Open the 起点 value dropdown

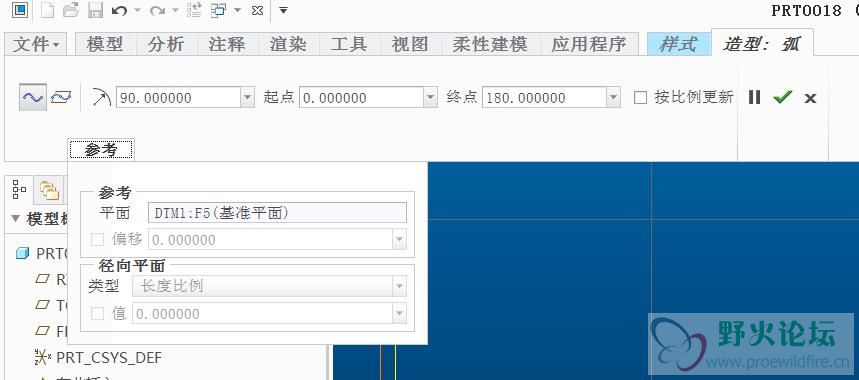(431, 97)
